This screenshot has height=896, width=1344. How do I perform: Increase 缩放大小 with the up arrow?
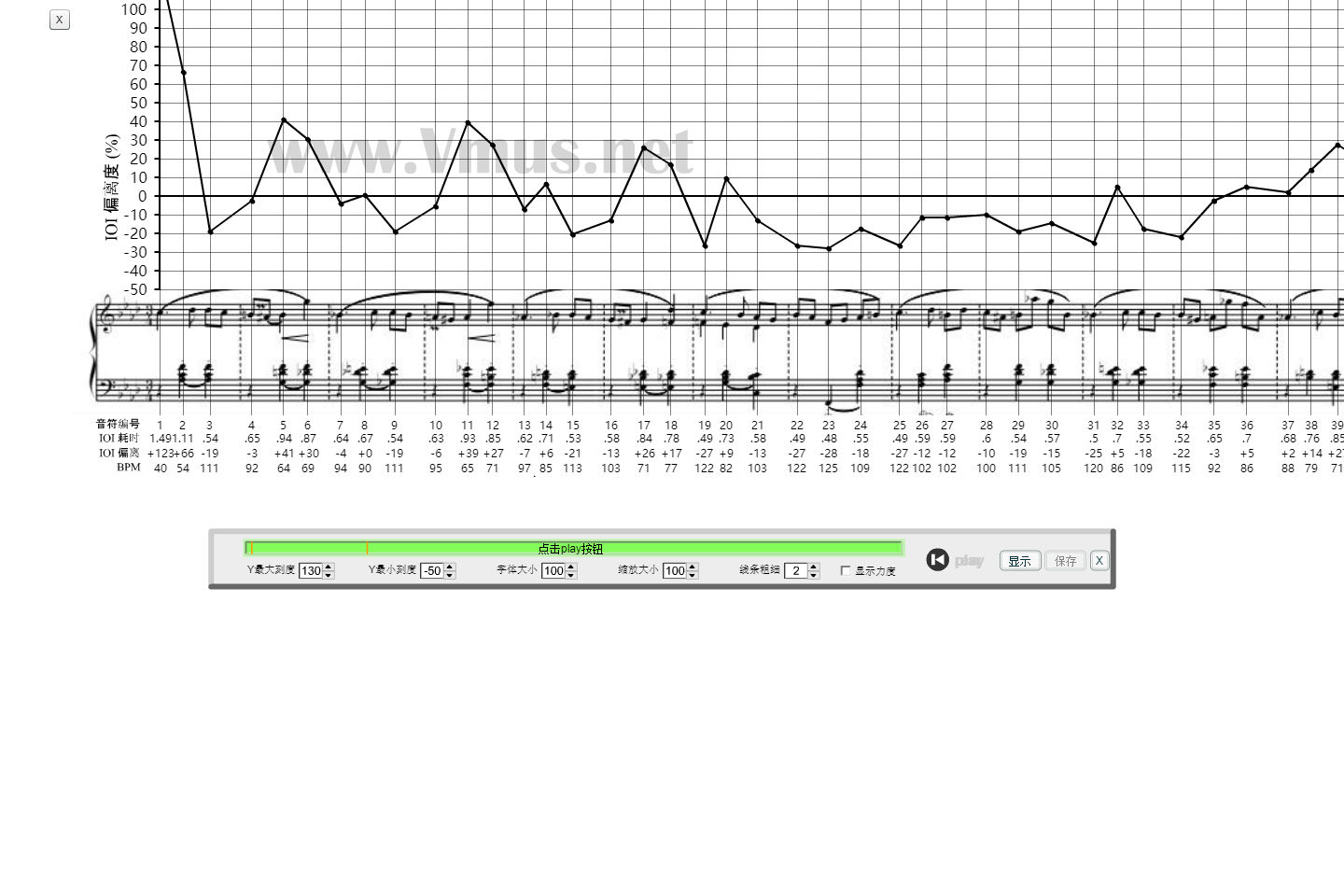pyautogui.click(x=693, y=567)
